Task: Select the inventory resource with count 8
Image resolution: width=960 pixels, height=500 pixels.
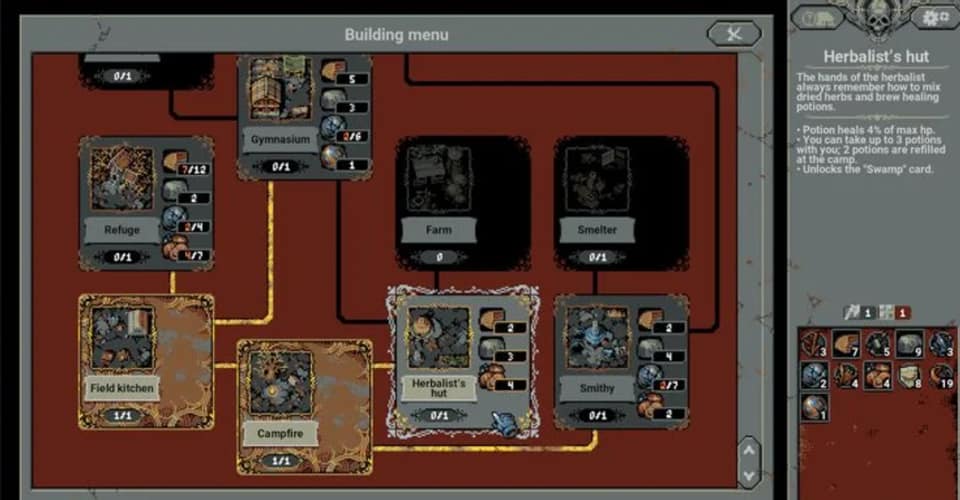Action: tap(910, 376)
